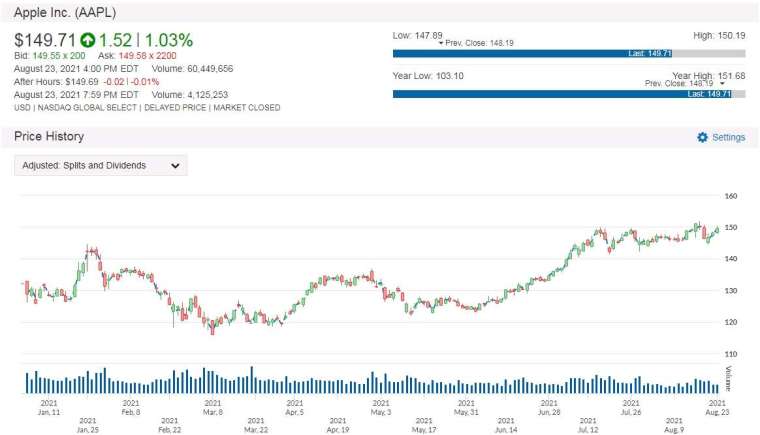Click Volume: 60,449,656 text

pyautogui.click(x=192, y=69)
